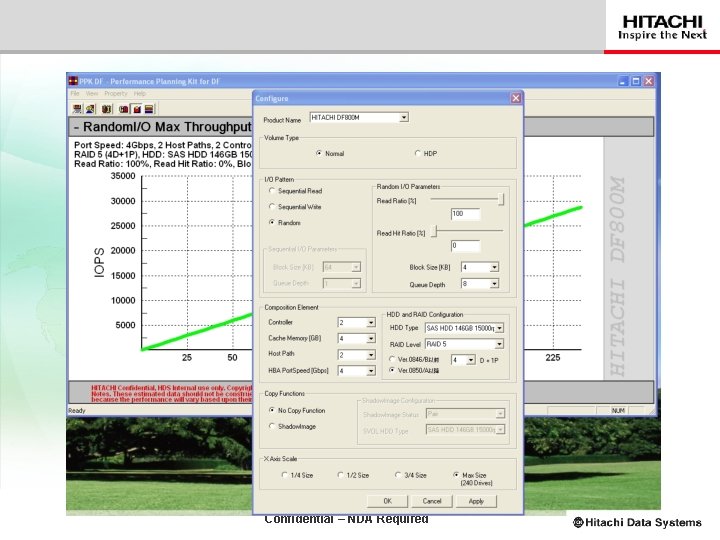Open the Controller count dropdown
This screenshot has height=540, width=720.
(371, 323)
